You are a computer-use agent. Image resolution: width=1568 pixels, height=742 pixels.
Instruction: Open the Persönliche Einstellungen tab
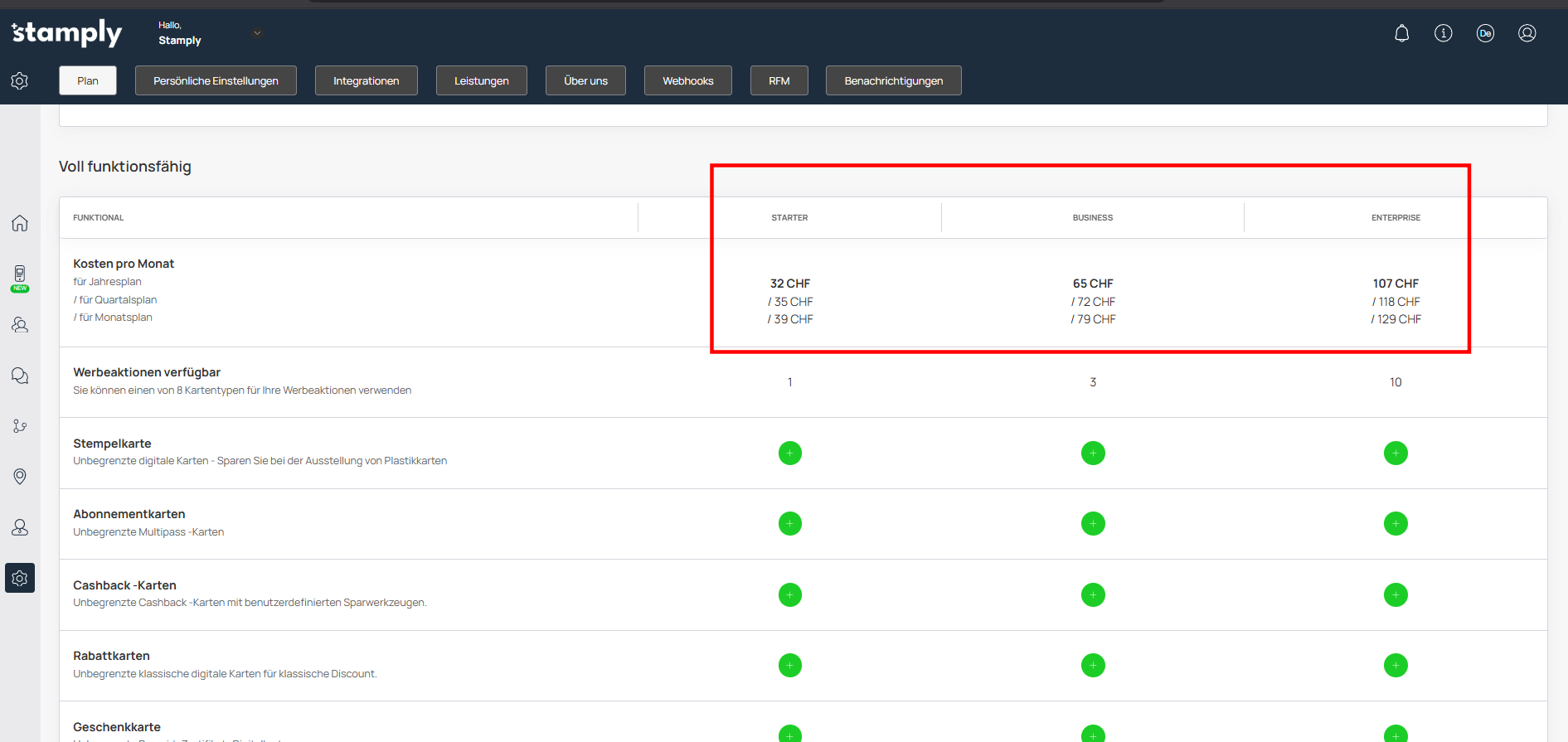(216, 80)
